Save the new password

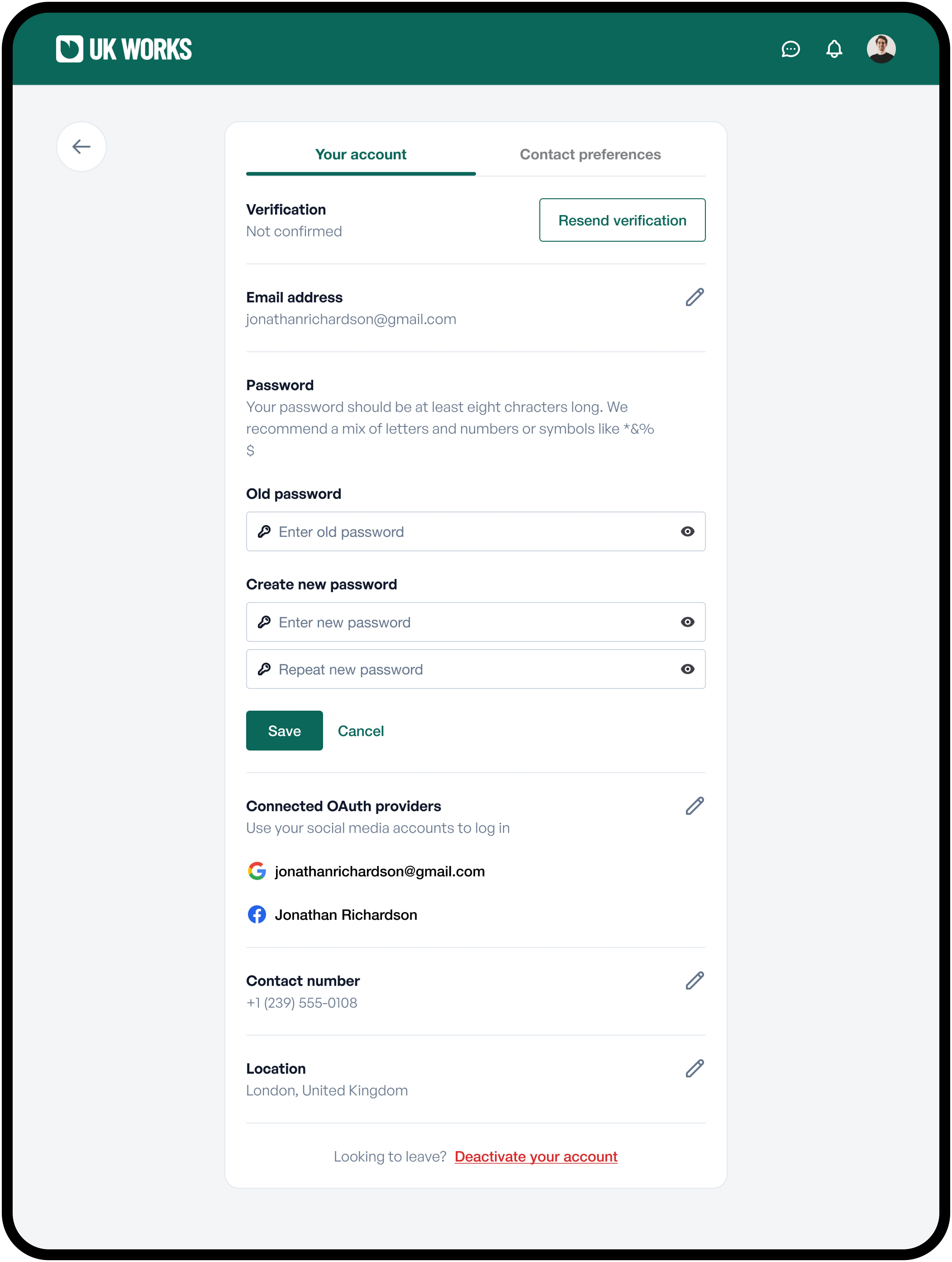pos(284,731)
